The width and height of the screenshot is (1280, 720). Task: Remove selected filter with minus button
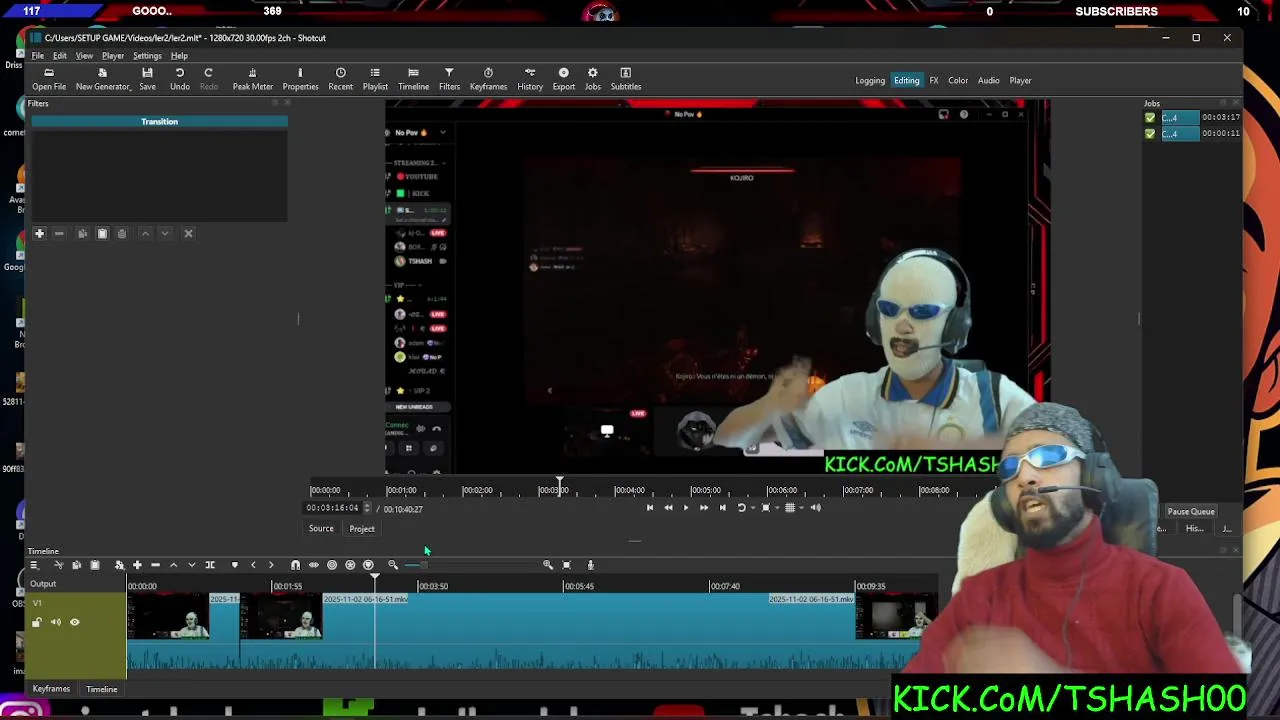[x=59, y=233]
